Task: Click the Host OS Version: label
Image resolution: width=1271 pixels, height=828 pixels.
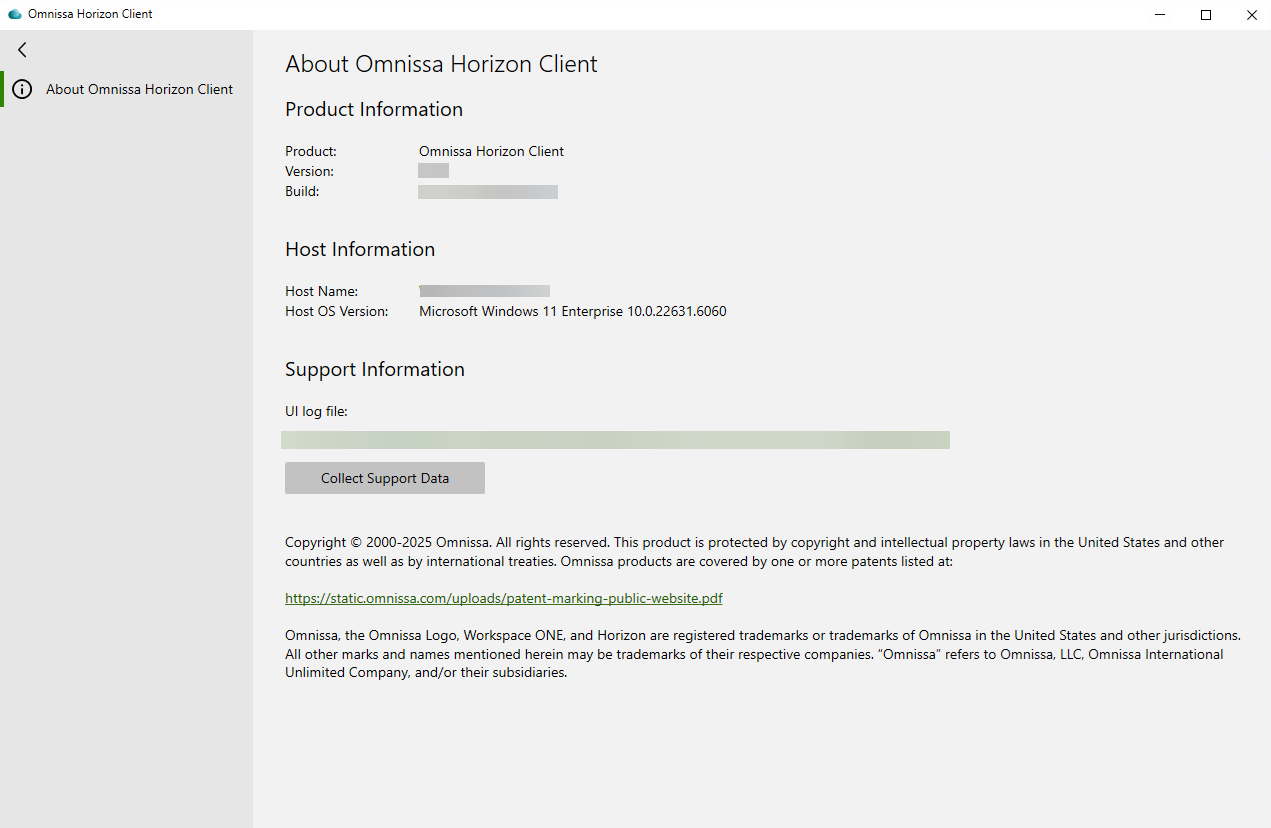Action: pos(336,311)
